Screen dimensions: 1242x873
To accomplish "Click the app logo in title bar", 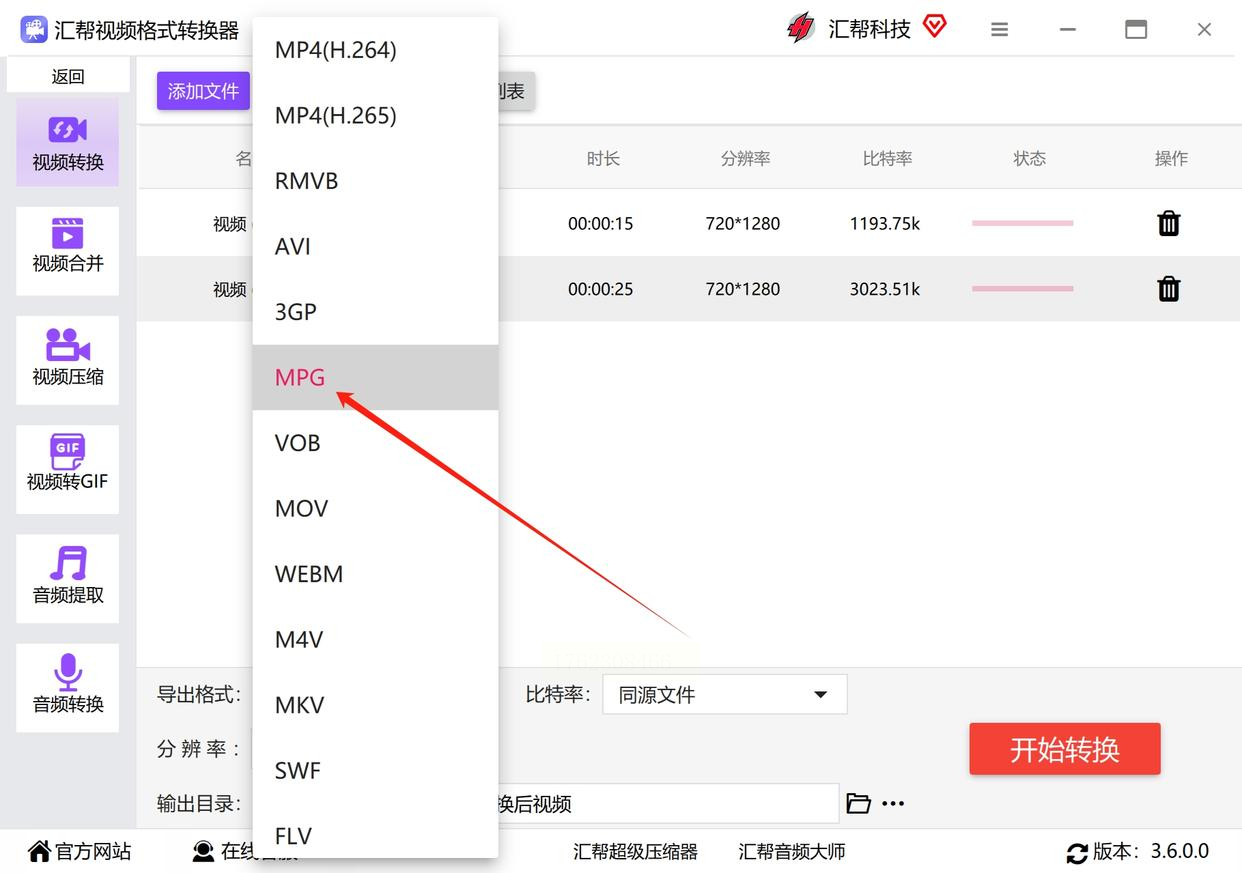I will pos(34,30).
